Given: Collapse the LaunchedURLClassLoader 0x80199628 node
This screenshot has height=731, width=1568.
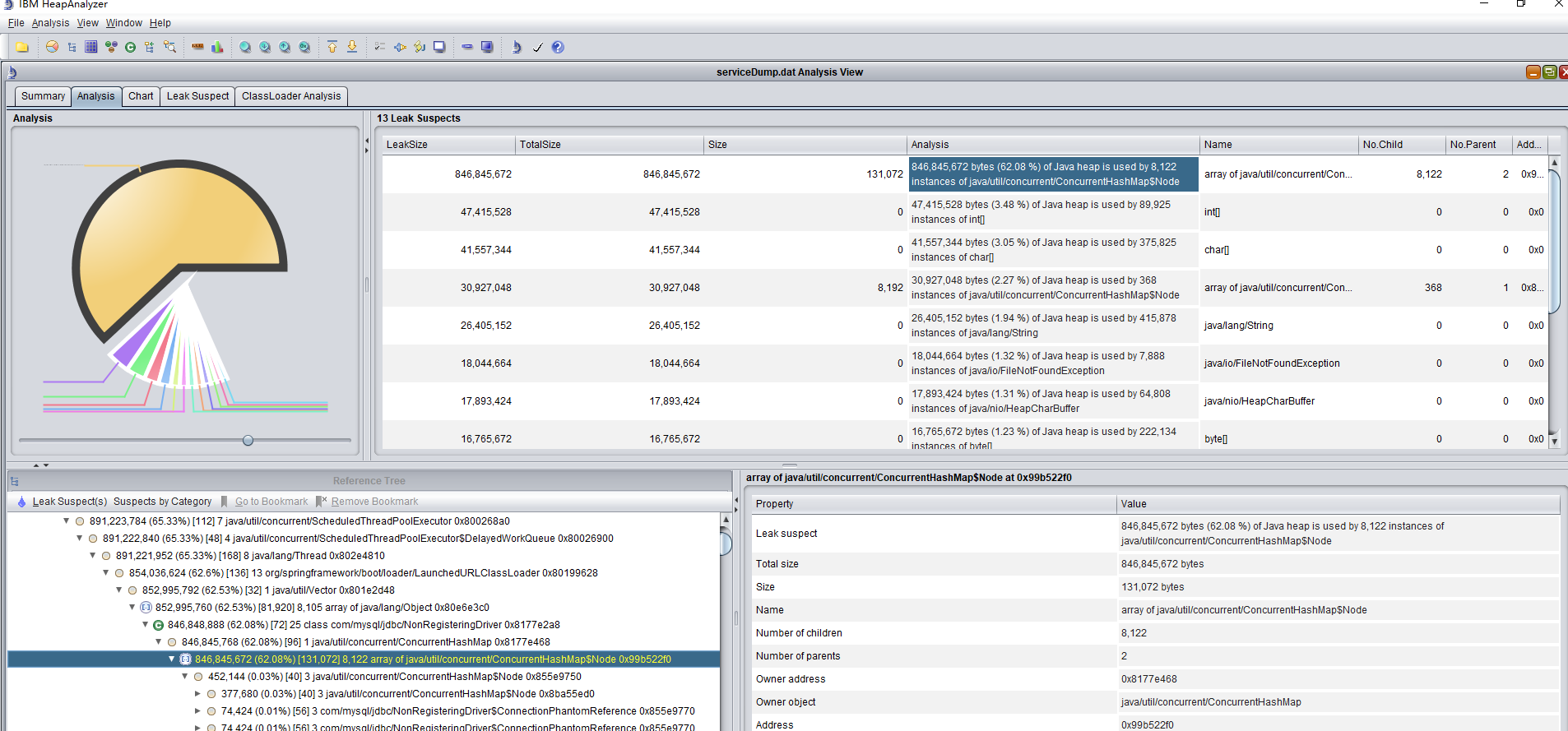Looking at the screenshot, I should pos(106,572).
